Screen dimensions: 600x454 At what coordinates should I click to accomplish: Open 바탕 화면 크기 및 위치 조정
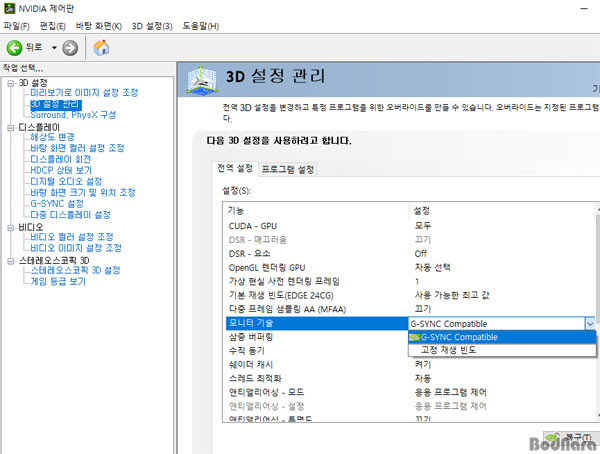[83, 193]
